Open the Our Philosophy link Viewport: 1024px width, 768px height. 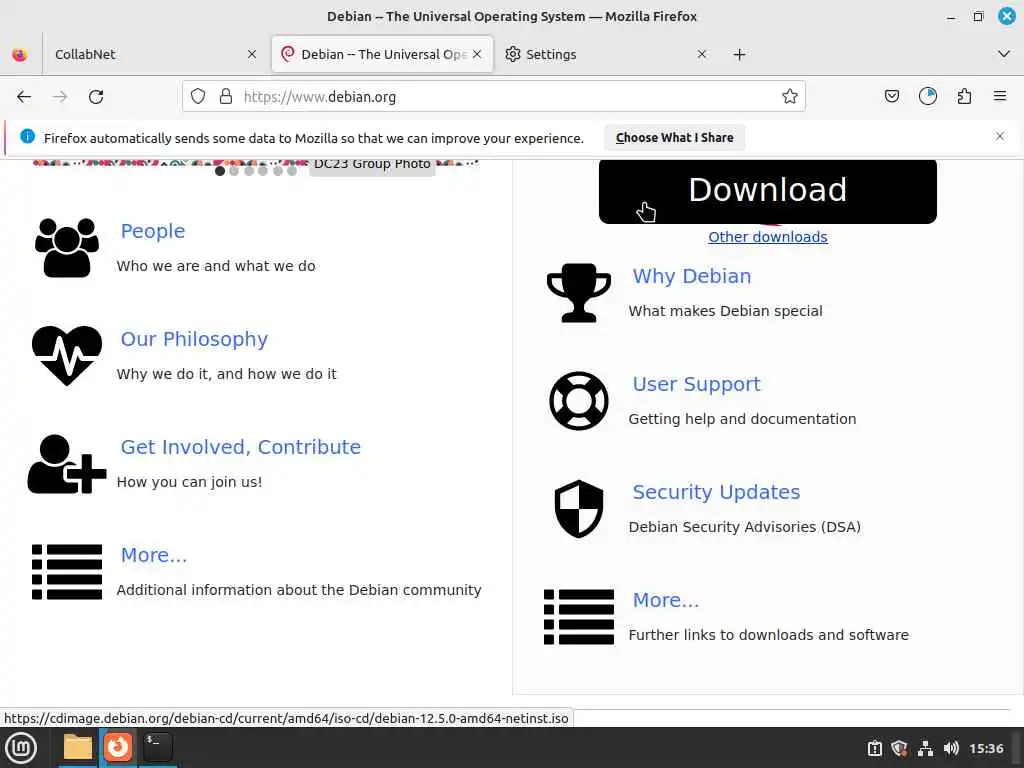pyautogui.click(x=194, y=339)
